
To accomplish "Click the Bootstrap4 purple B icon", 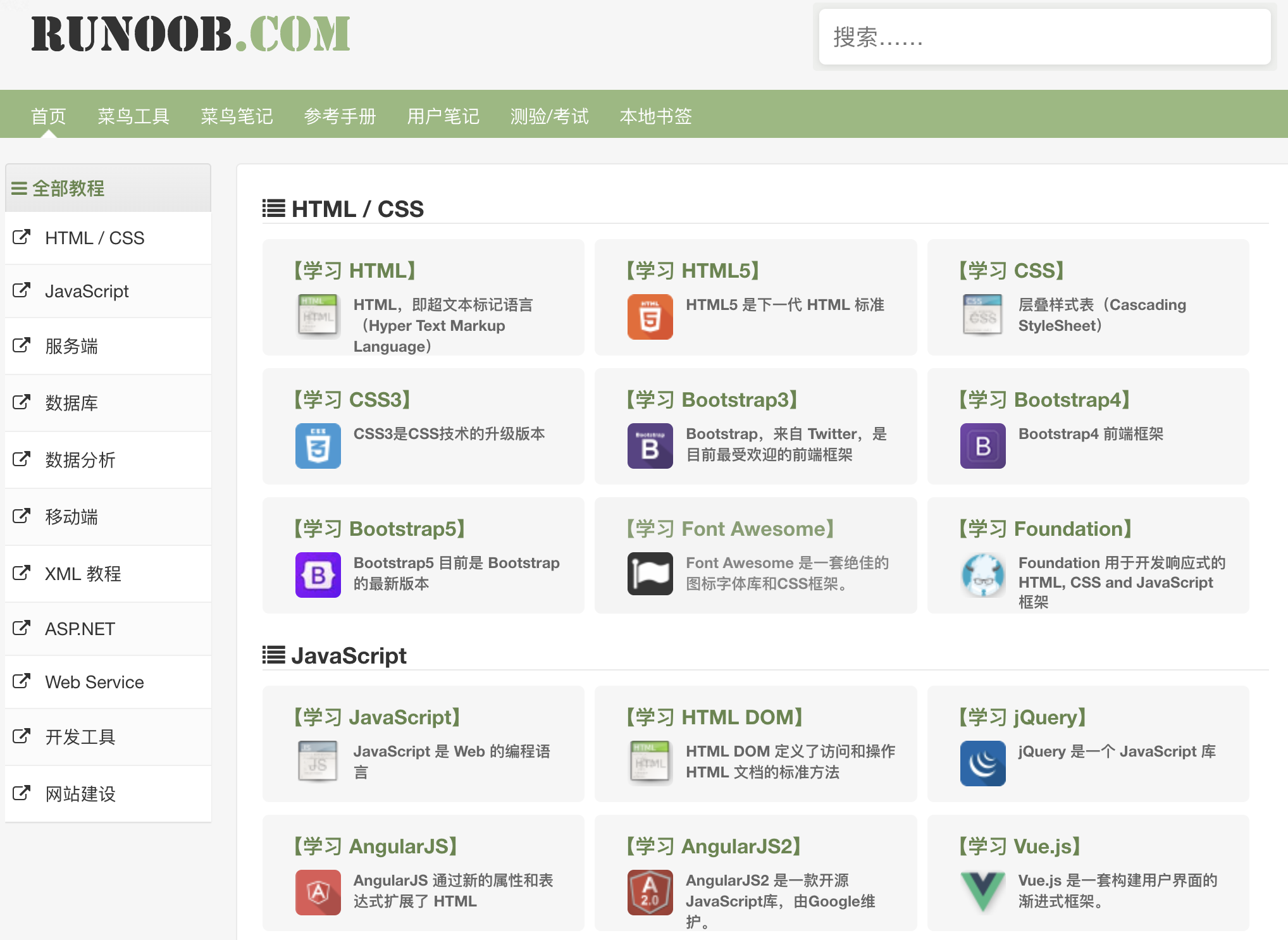I will pos(982,446).
